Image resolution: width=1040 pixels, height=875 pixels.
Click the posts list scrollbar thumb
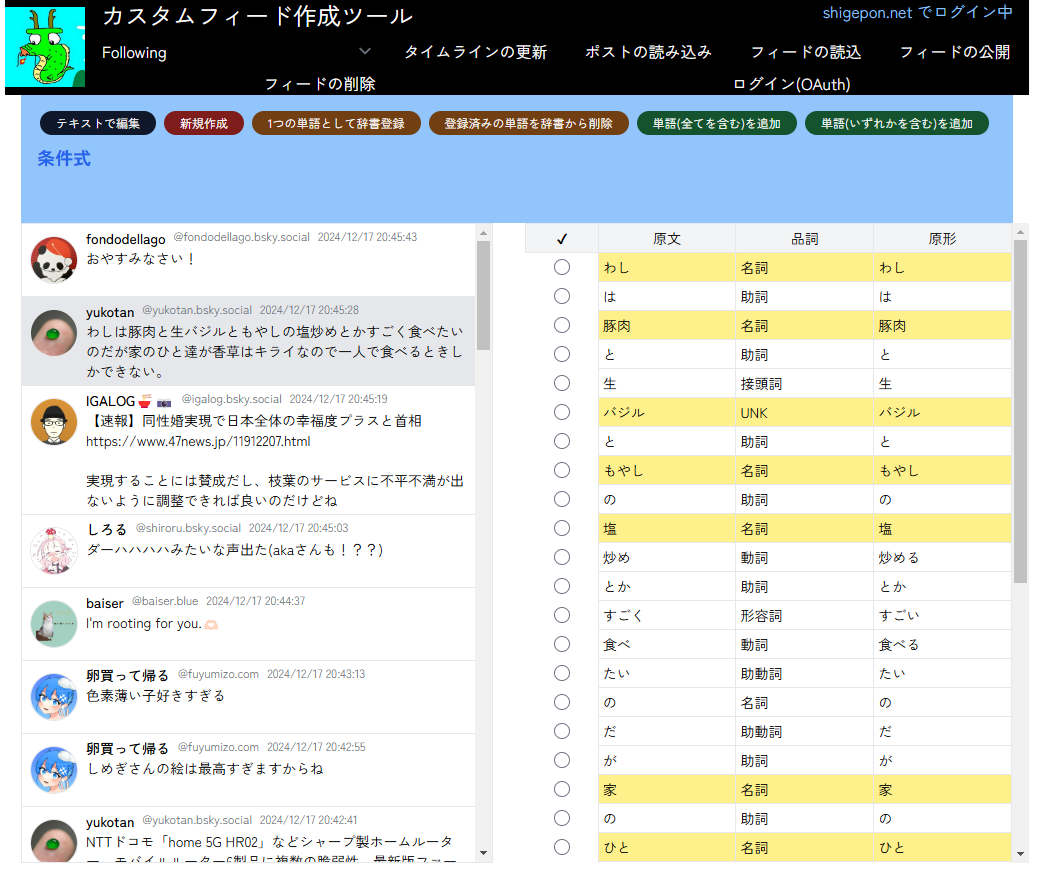coord(484,295)
